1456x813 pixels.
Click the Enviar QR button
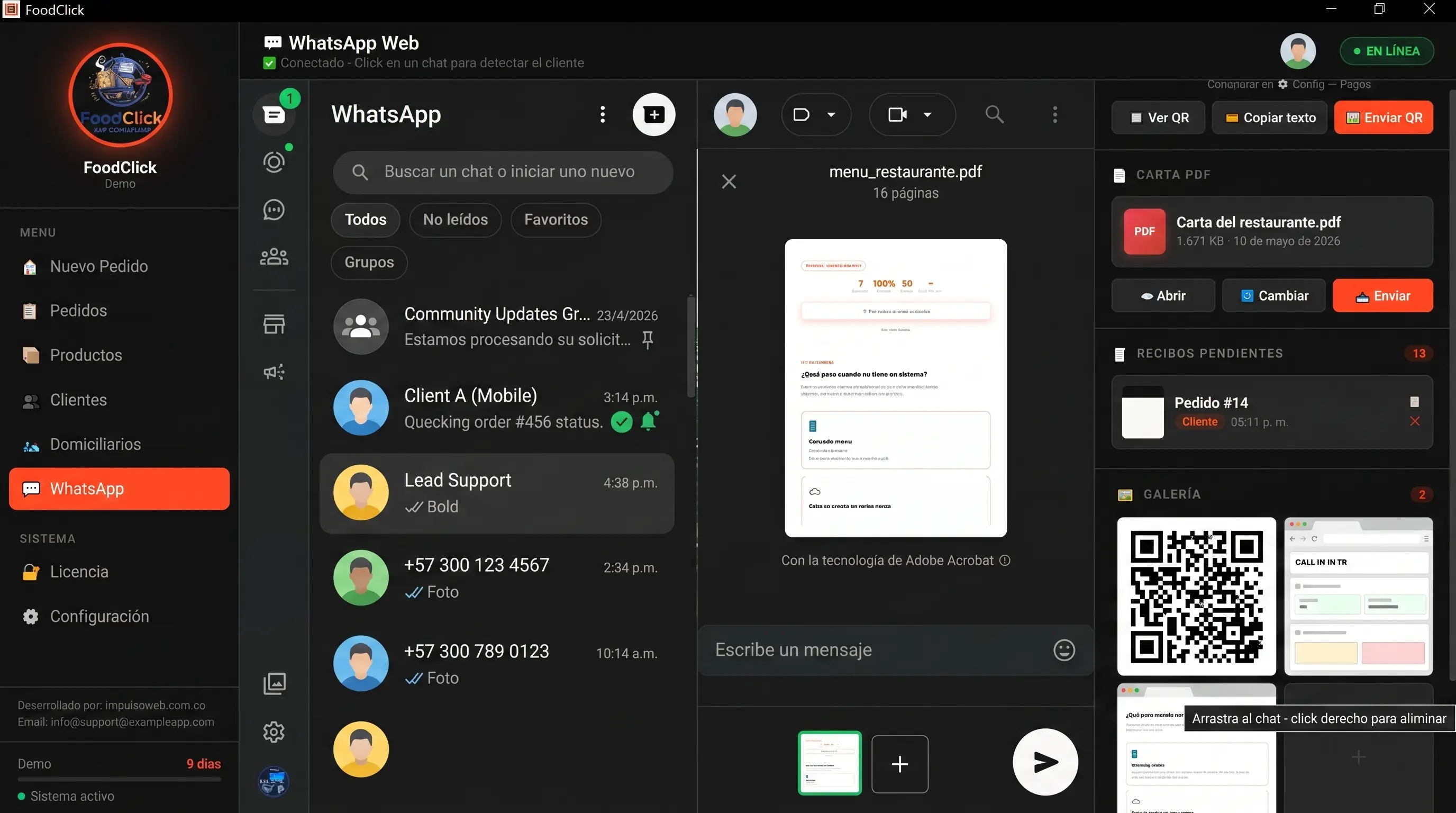pos(1384,118)
